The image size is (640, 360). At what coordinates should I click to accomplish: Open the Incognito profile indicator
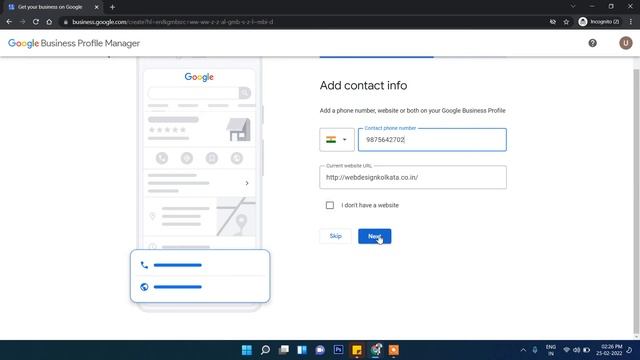pos(599,22)
